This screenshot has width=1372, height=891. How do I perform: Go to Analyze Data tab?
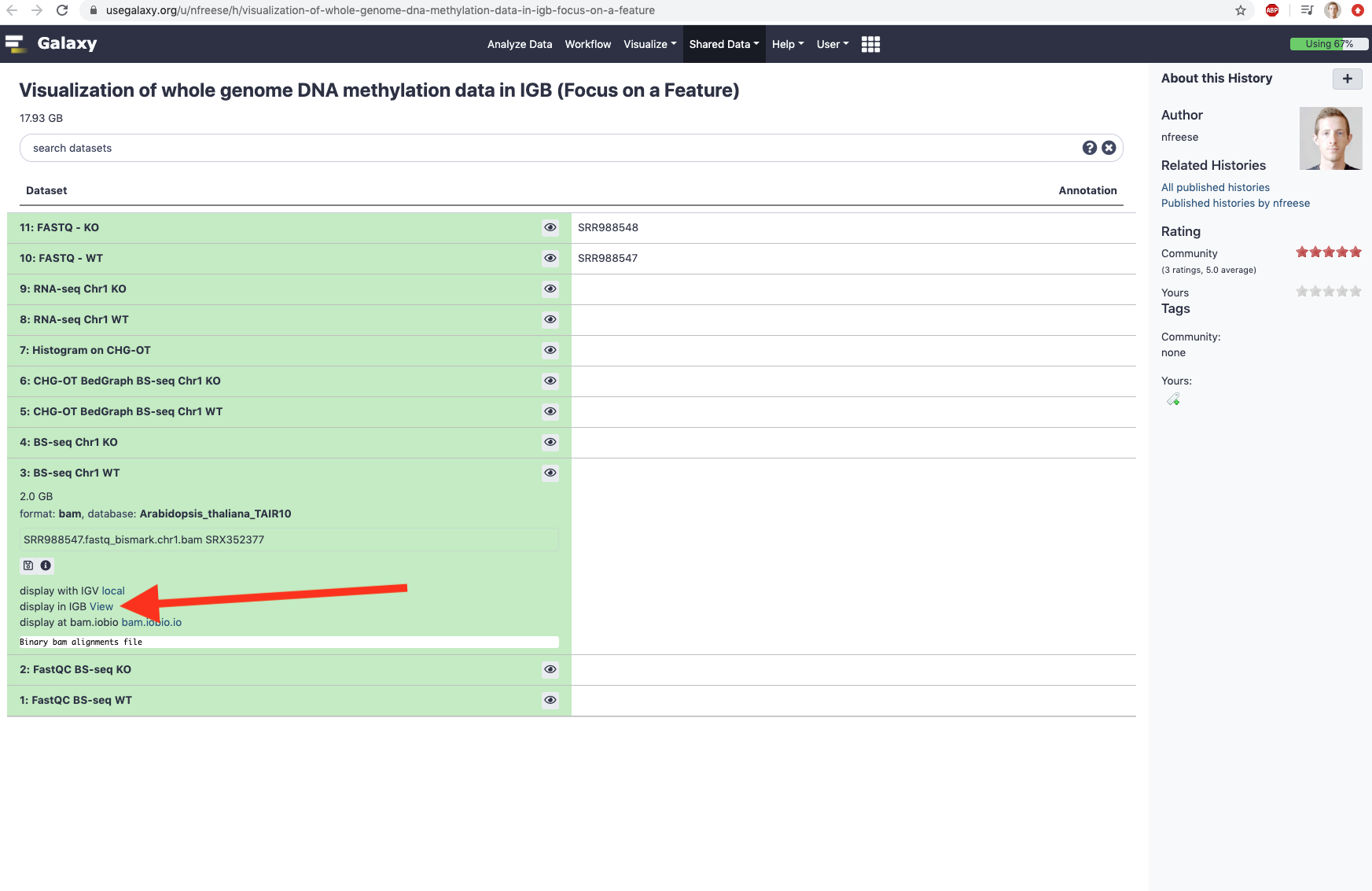(x=519, y=44)
